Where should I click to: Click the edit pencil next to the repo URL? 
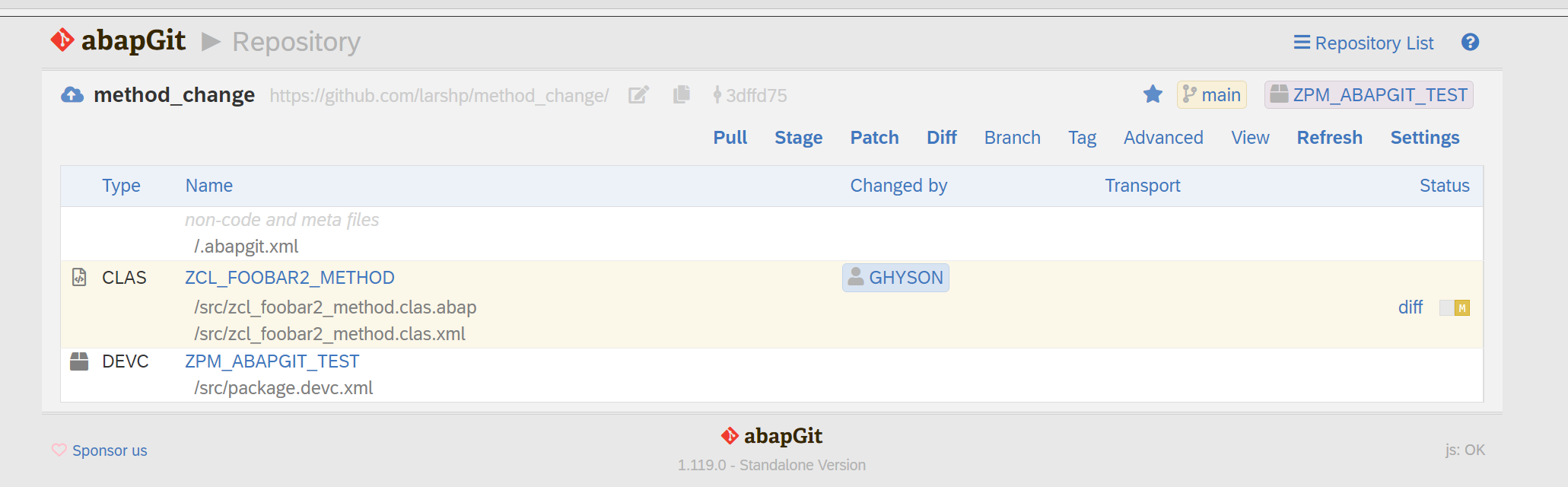638,94
